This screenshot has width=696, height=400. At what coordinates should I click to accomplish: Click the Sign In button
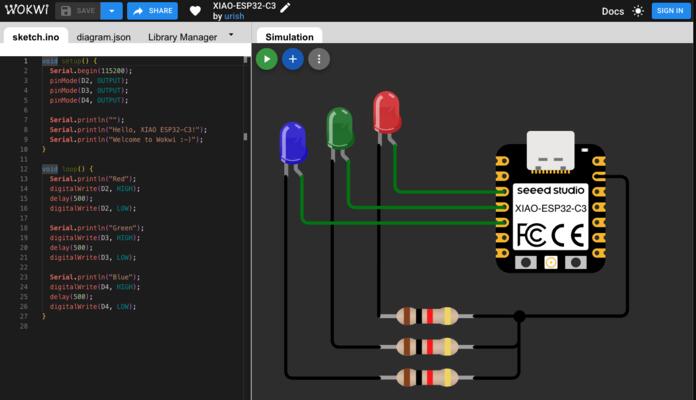(670, 11)
